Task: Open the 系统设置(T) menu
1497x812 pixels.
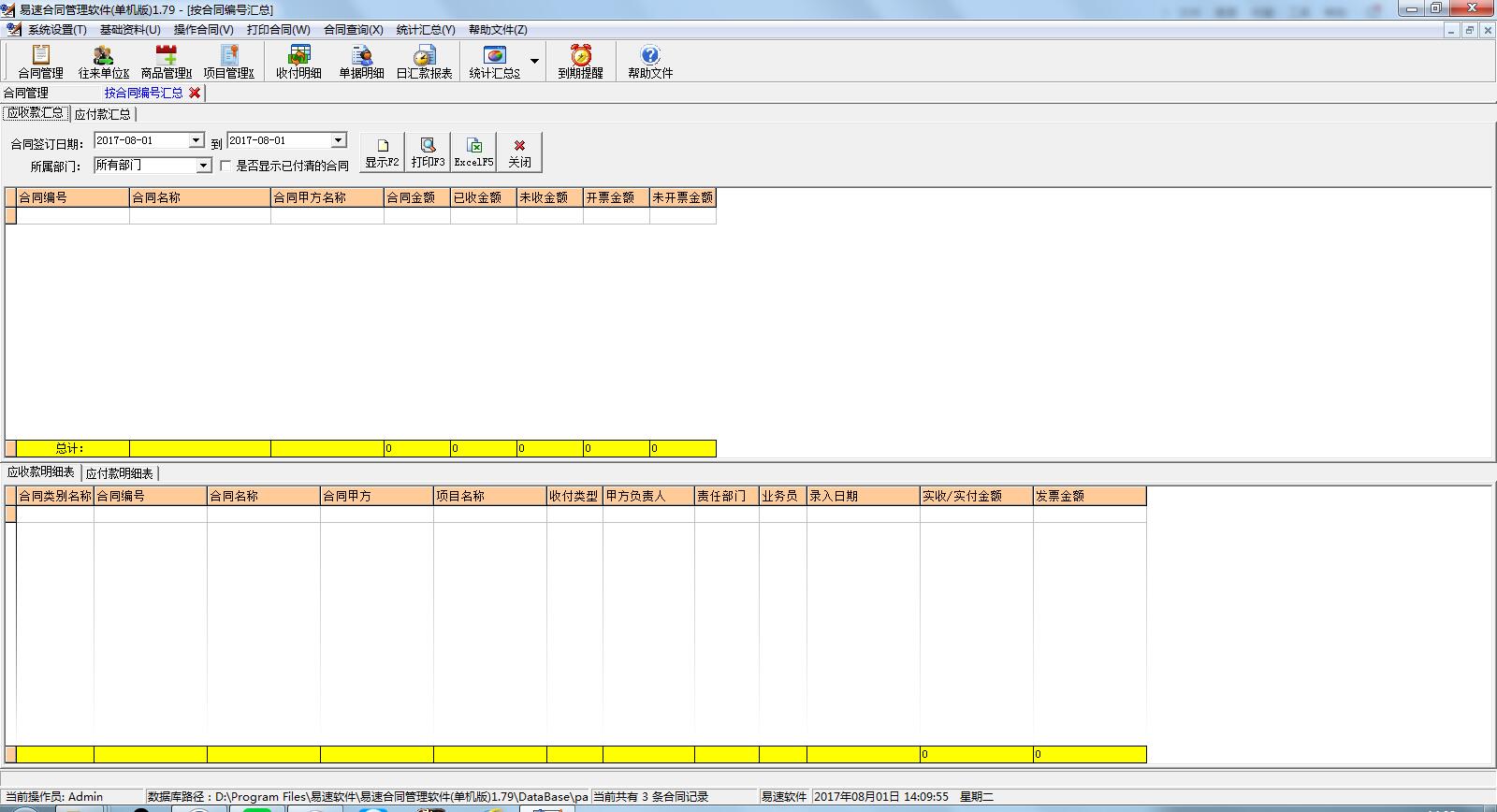Action: (x=56, y=30)
